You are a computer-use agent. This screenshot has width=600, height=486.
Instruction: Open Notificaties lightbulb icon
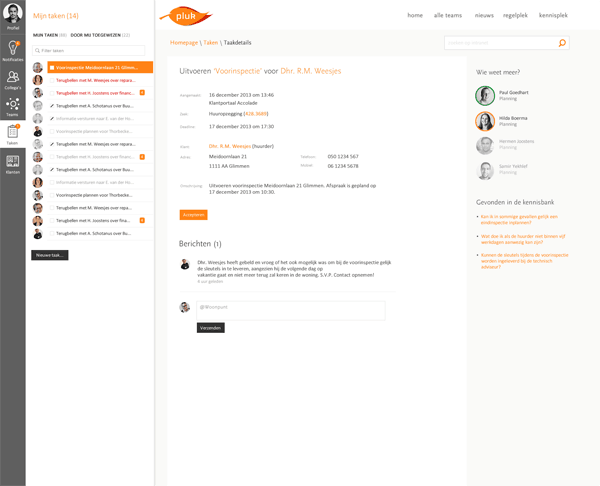click(13, 51)
